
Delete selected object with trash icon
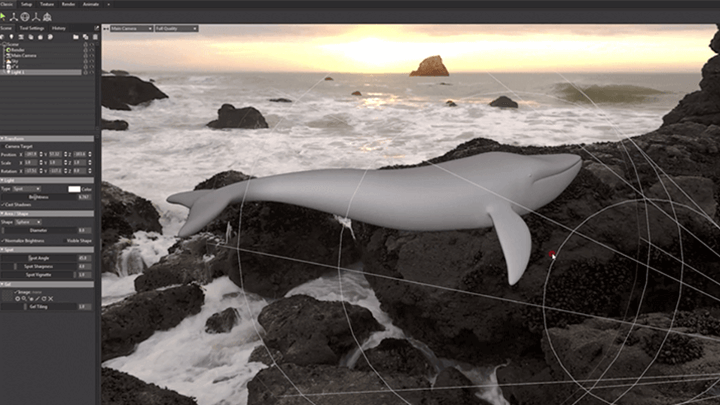[95, 37]
